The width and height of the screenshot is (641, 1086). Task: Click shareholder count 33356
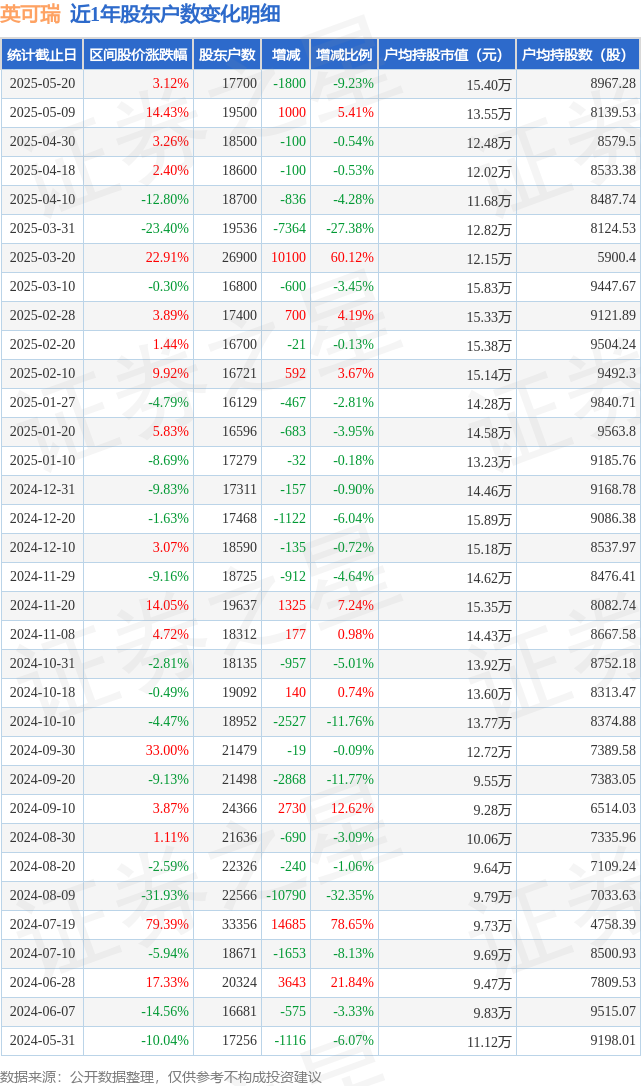tap(239, 924)
